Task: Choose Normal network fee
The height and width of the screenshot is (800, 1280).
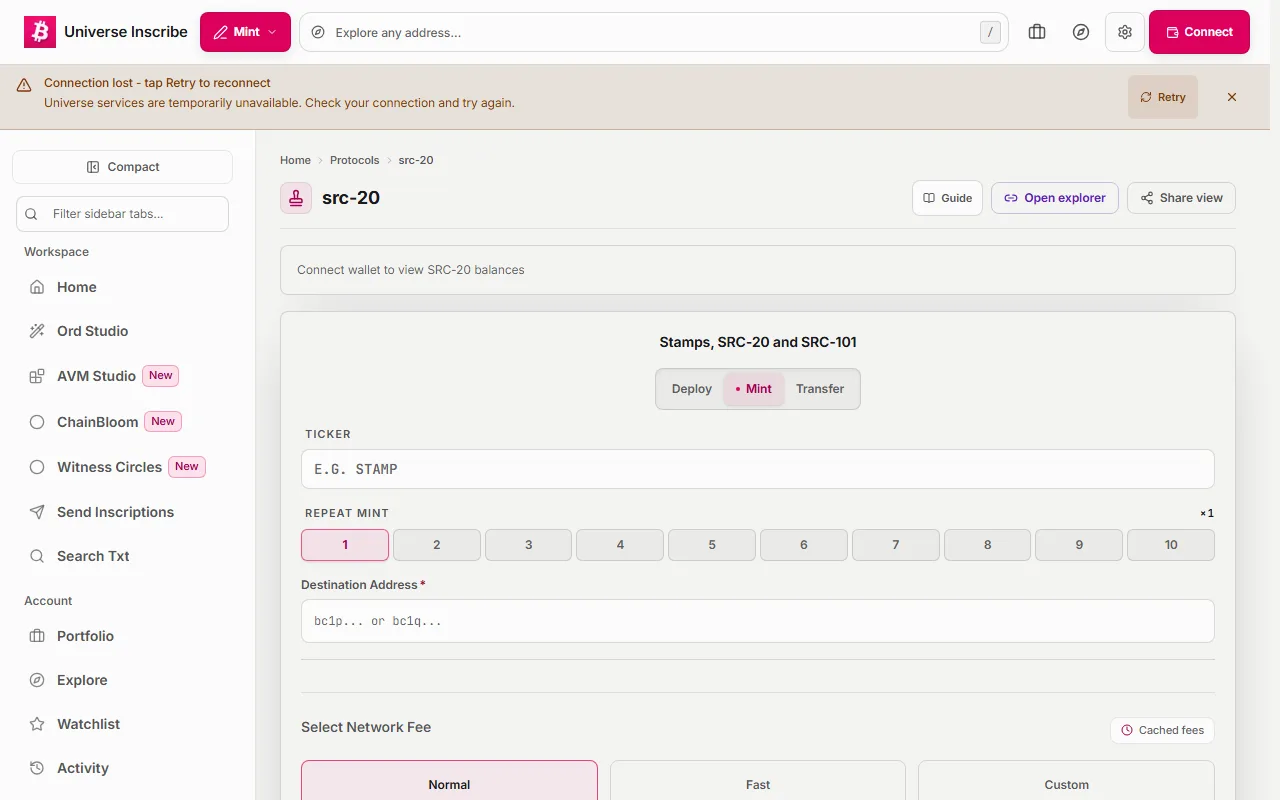Action: pyautogui.click(x=449, y=781)
